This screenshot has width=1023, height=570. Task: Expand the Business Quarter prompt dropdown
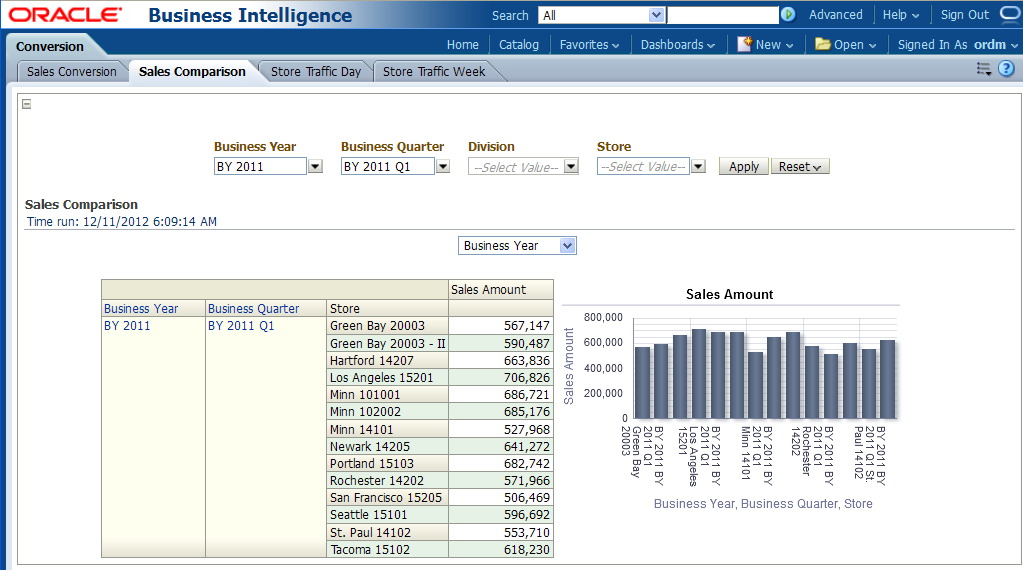click(x=443, y=167)
